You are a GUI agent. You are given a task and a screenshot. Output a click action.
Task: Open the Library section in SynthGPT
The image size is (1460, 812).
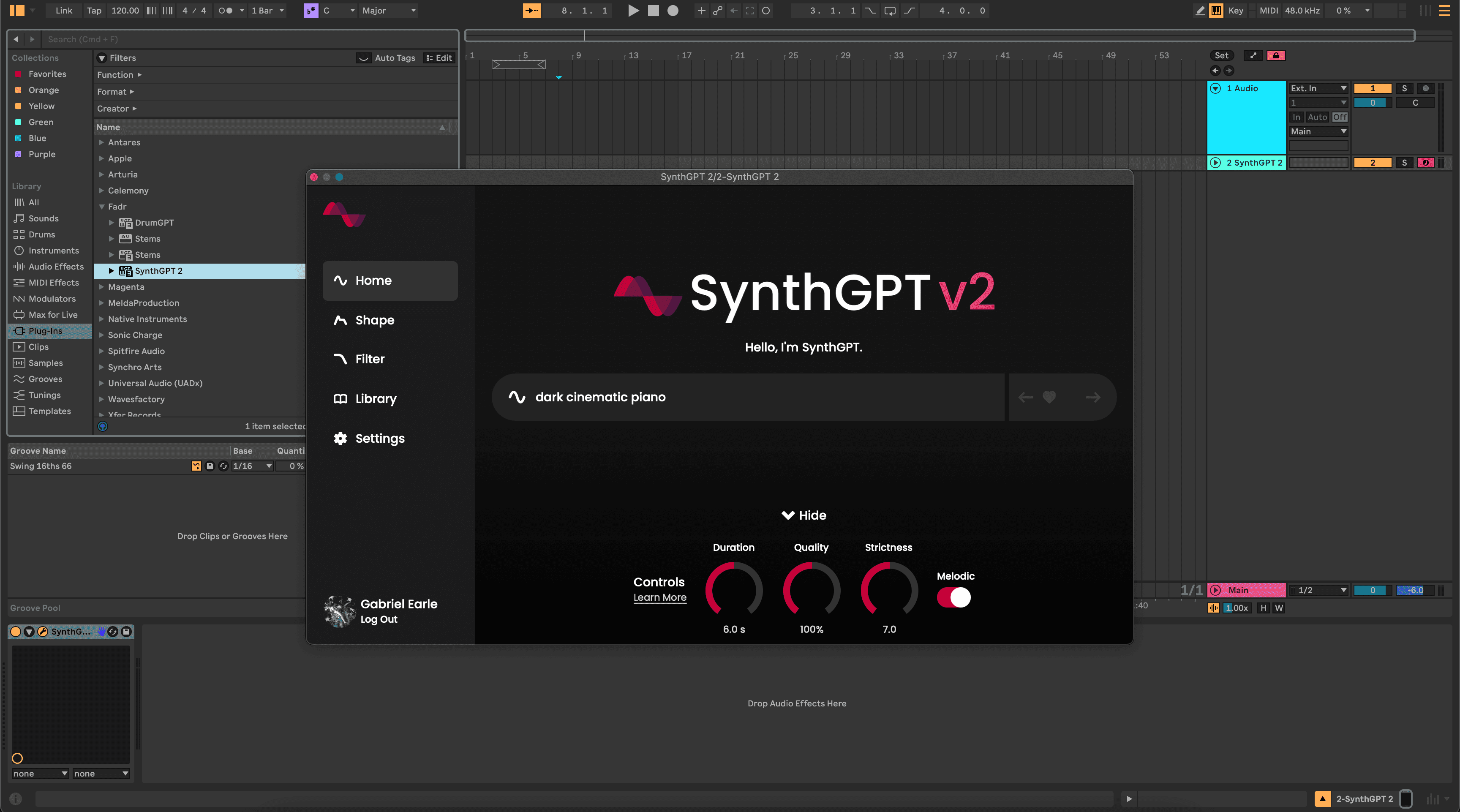click(375, 398)
